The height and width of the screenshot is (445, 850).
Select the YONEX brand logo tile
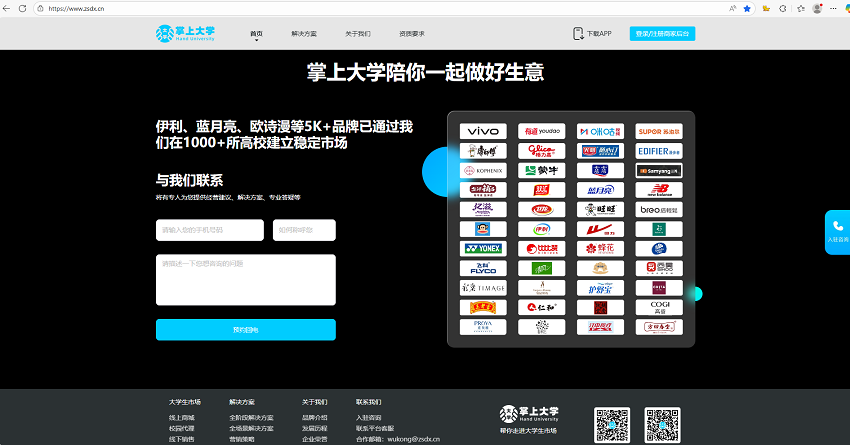point(483,248)
